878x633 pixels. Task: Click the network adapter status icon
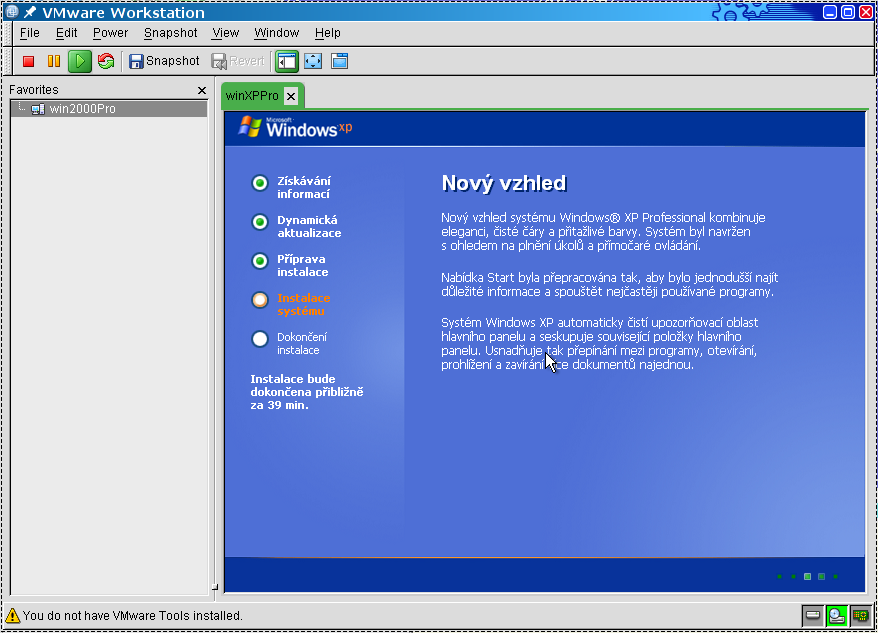coord(861,616)
